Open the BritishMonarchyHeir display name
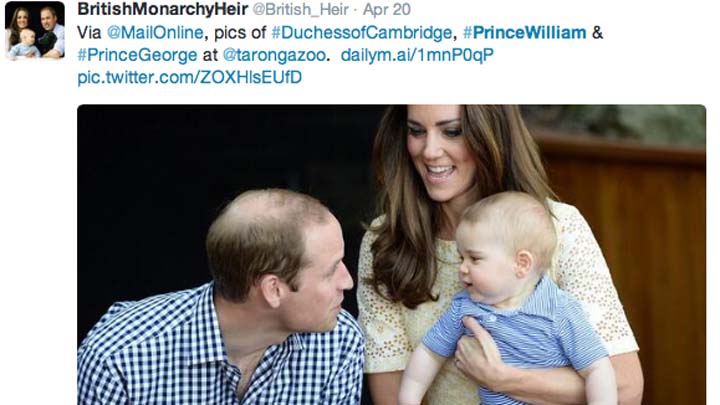Viewport: 720px width, 405px height. point(163,9)
